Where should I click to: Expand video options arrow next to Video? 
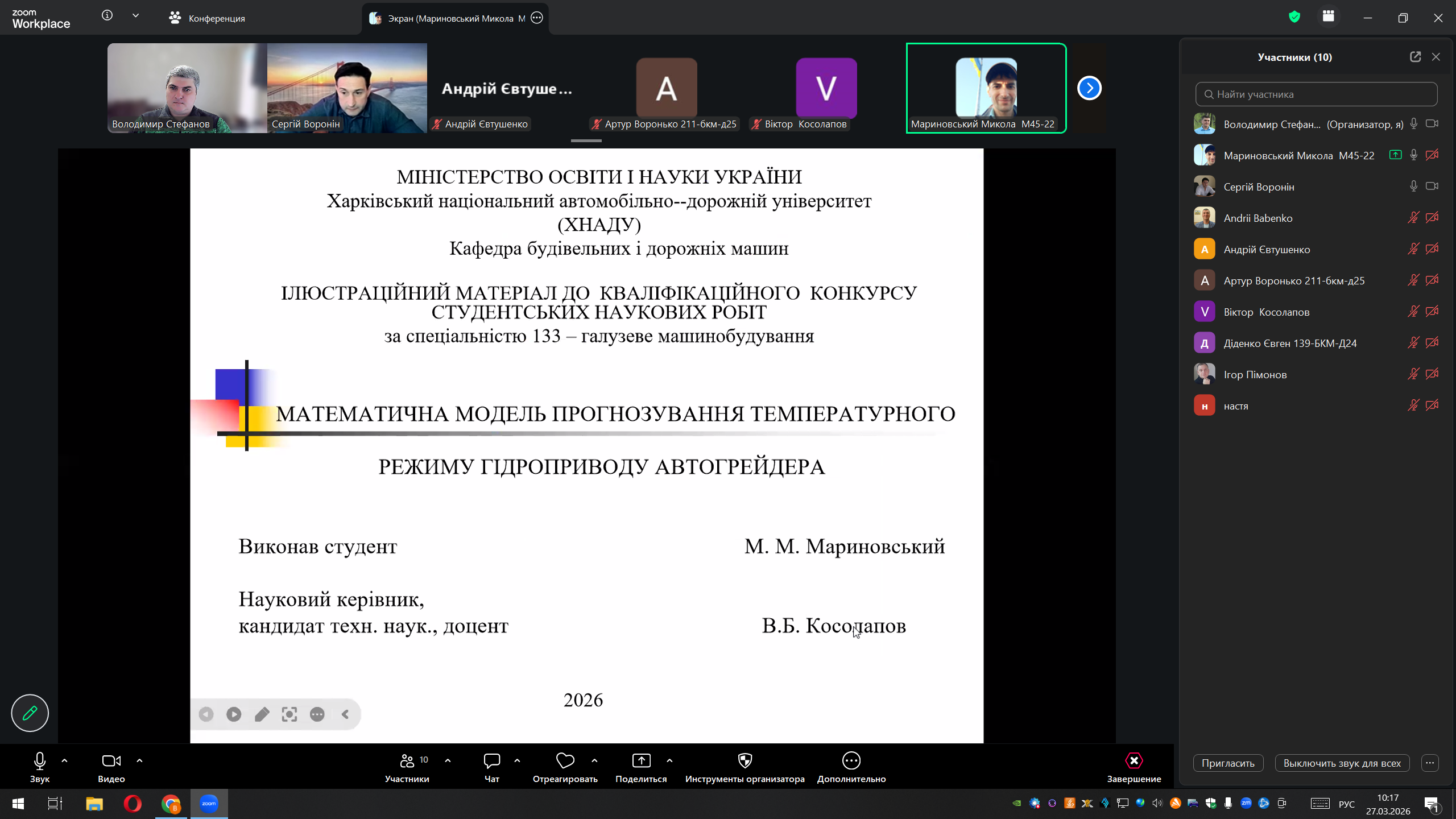(x=139, y=760)
